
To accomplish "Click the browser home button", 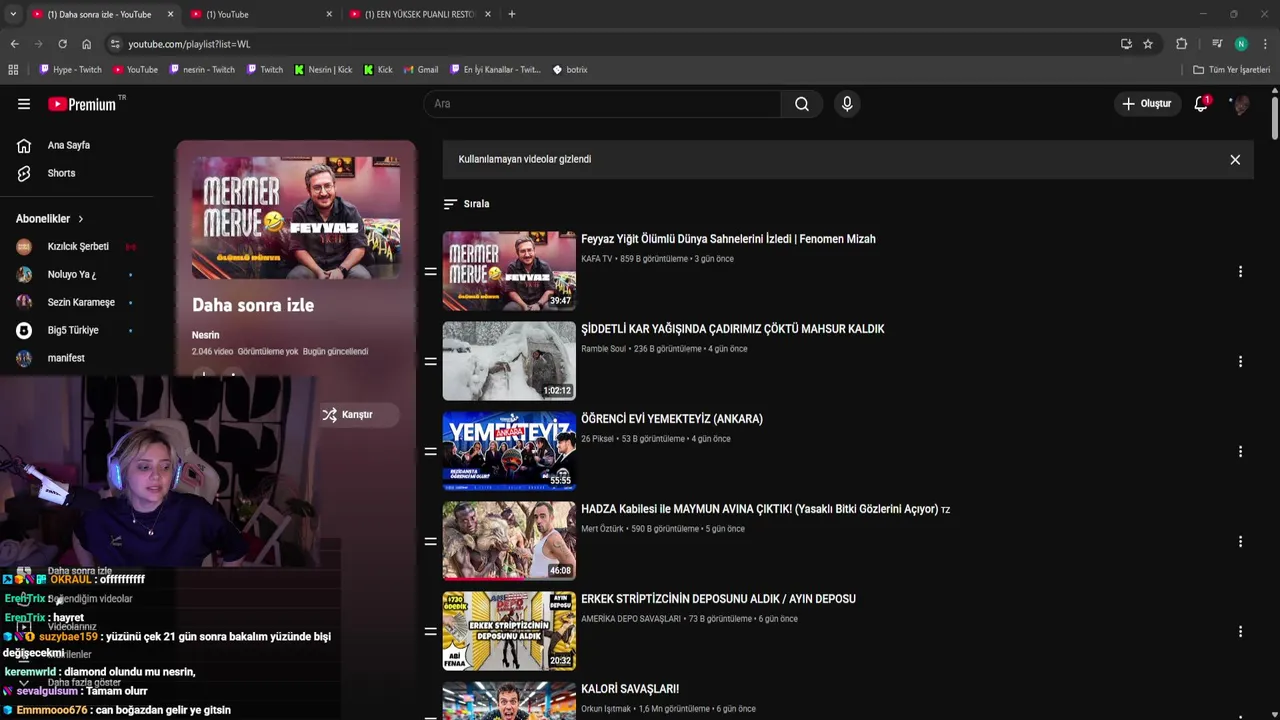I will (86, 44).
